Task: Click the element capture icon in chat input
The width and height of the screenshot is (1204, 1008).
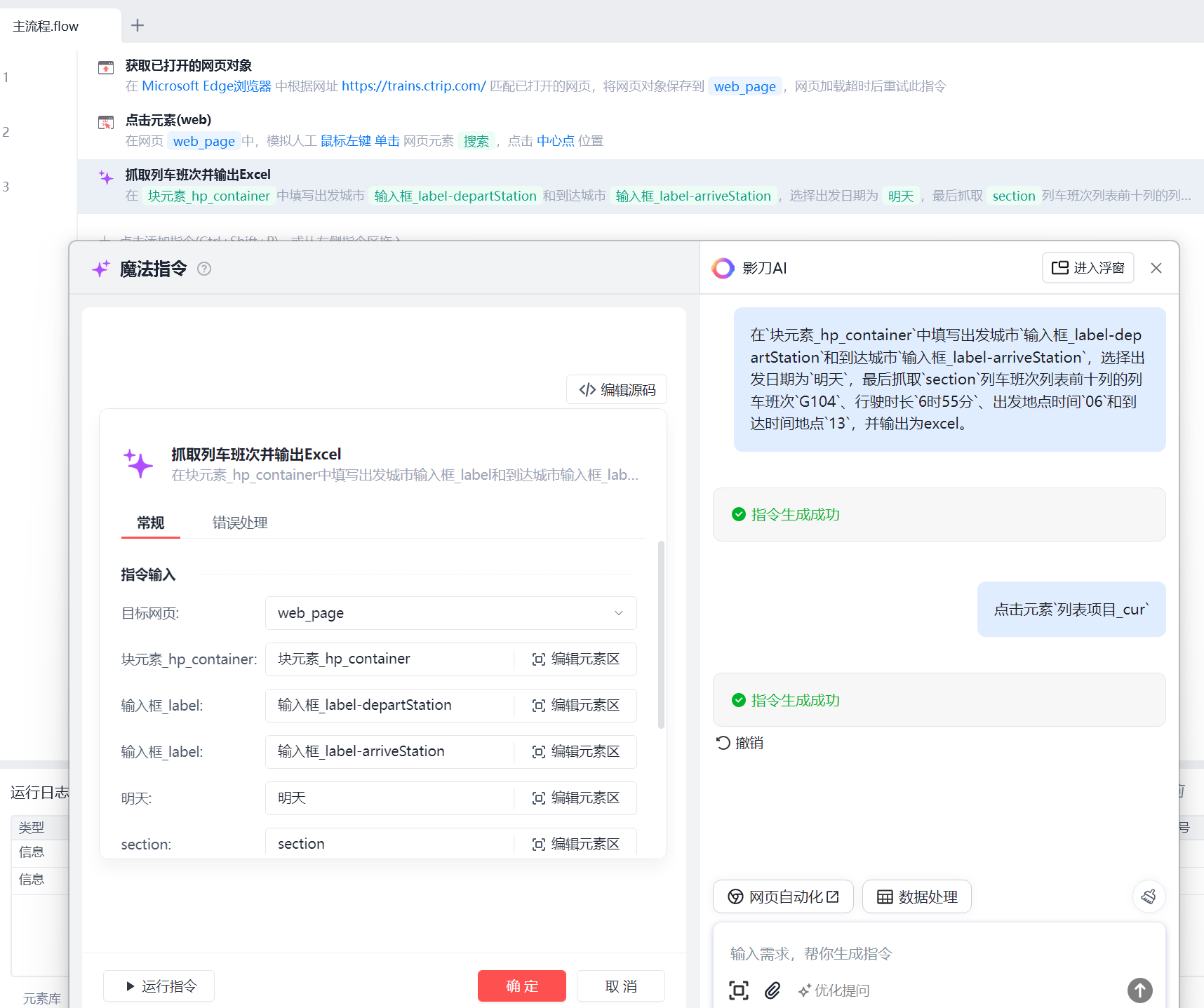Action: pos(739,990)
